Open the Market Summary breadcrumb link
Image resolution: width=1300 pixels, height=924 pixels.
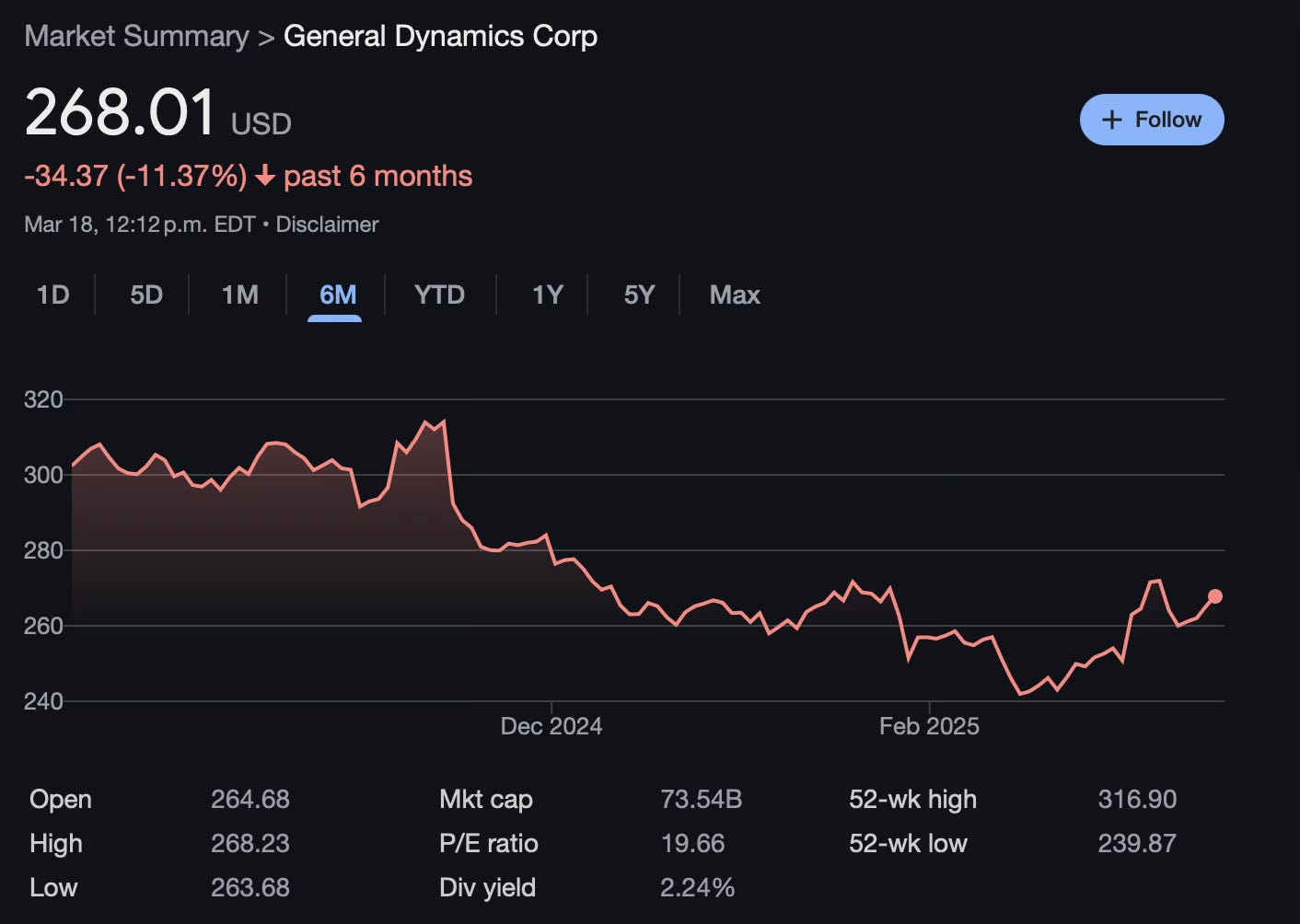click(x=136, y=36)
